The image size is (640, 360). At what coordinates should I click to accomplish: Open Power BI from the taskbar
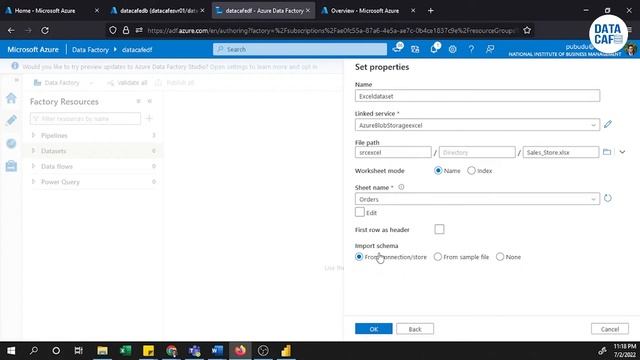coord(286,351)
